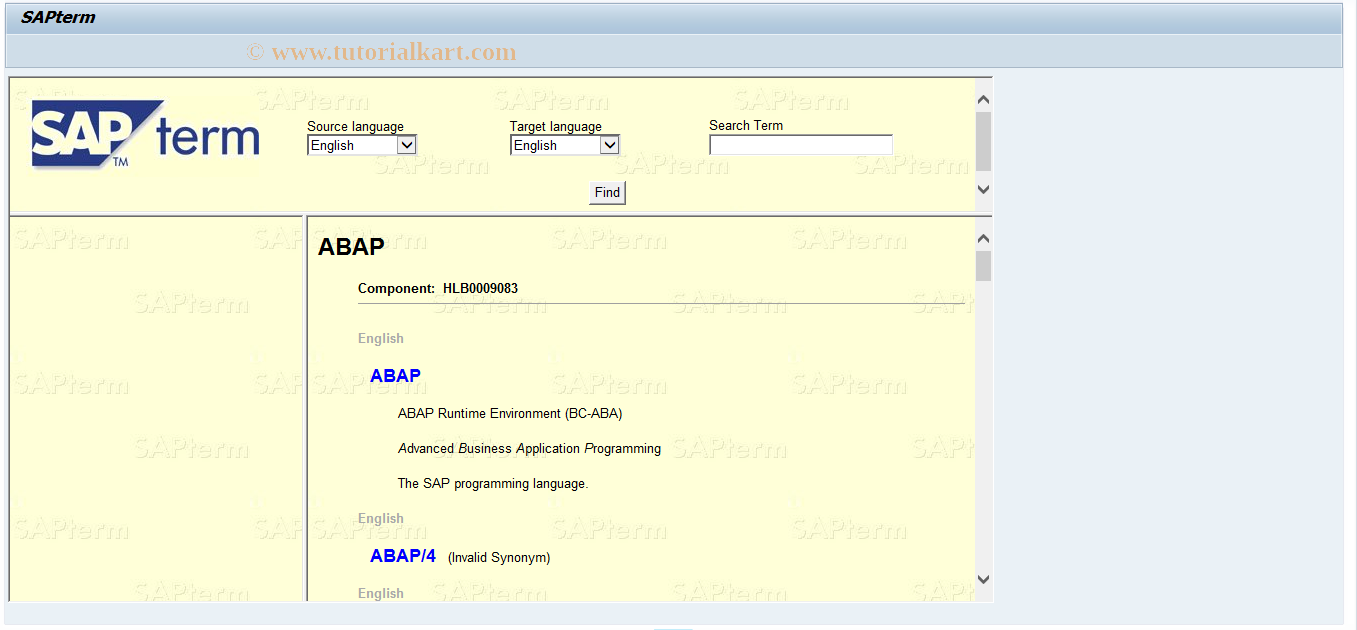Click 'The SAP programming language.' text
This screenshot has width=1357, height=630.
(493, 483)
